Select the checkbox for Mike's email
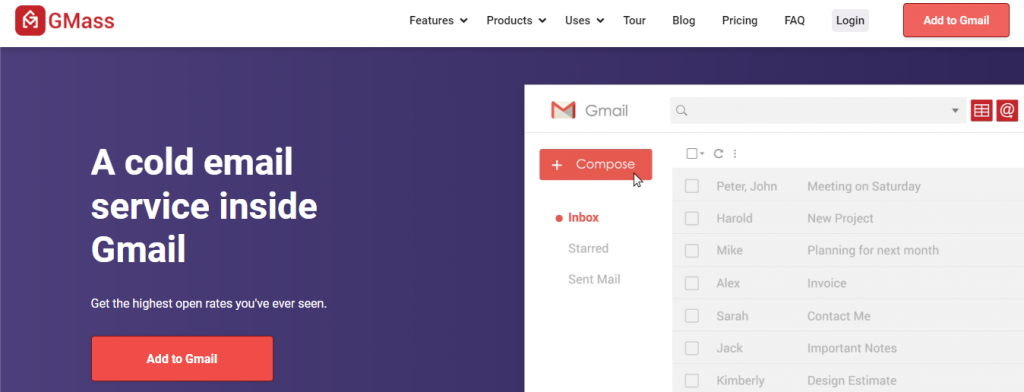Image resolution: width=1024 pixels, height=392 pixels. coord(692,250)
